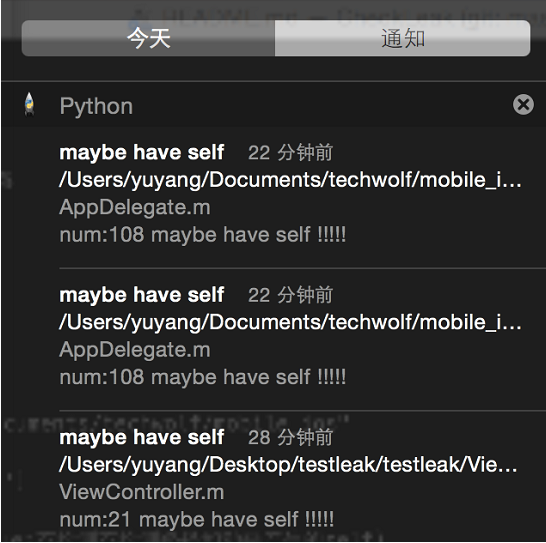Click the middle notification's num:108 message line
Screen dimensions: 546x543
coord(203,377)
